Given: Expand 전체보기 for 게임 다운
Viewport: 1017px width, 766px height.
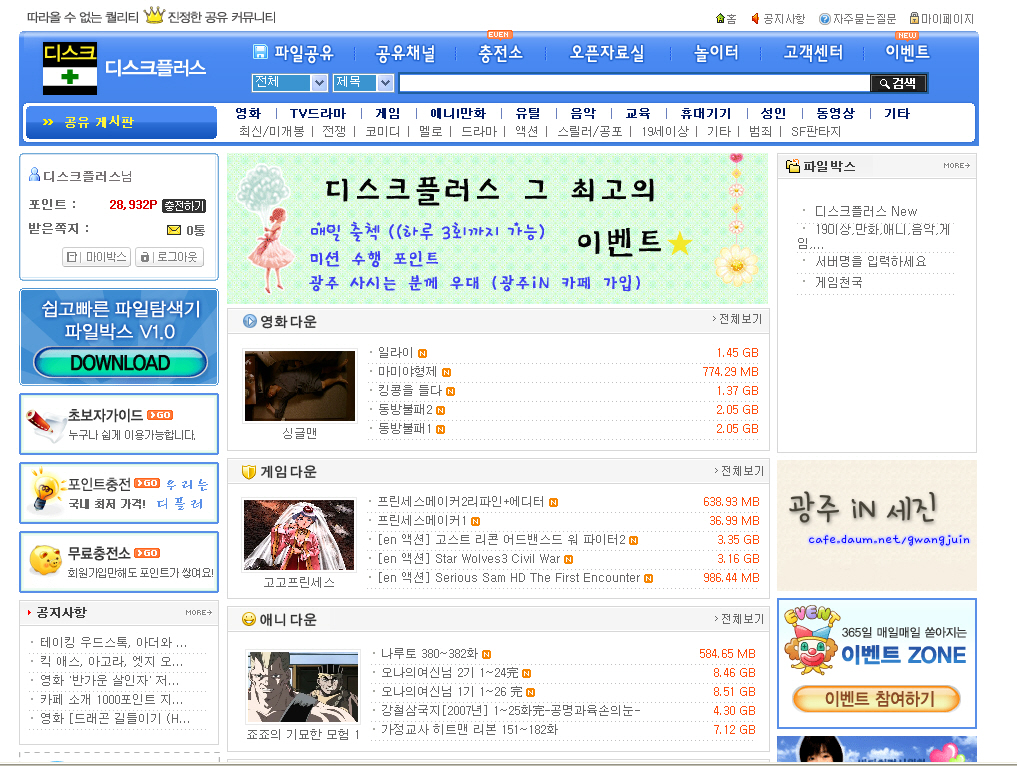Looking at the screenshot, I should coord(739,471).
